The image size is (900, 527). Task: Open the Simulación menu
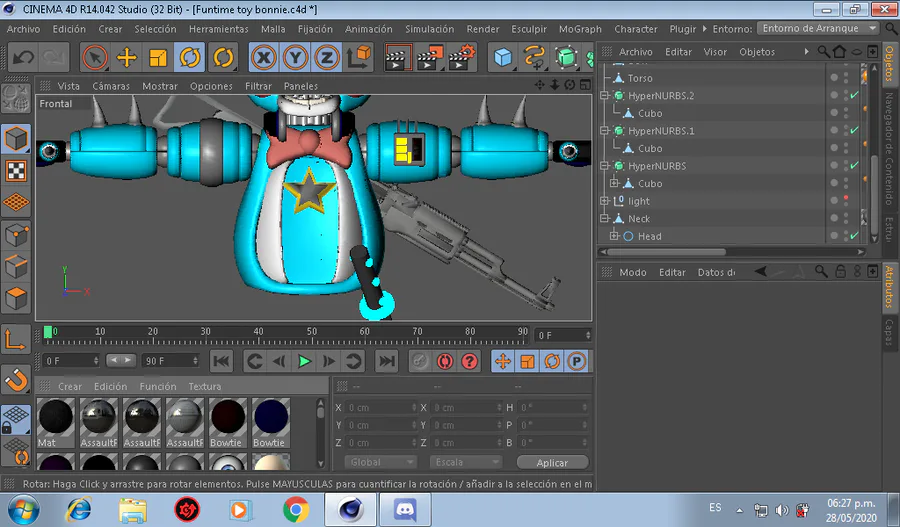tap(429, 29)
